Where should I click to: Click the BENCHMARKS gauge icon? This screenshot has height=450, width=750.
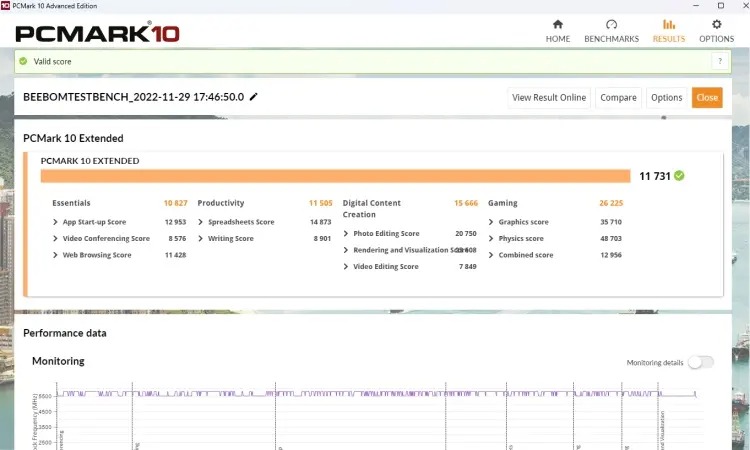point(611,24)
